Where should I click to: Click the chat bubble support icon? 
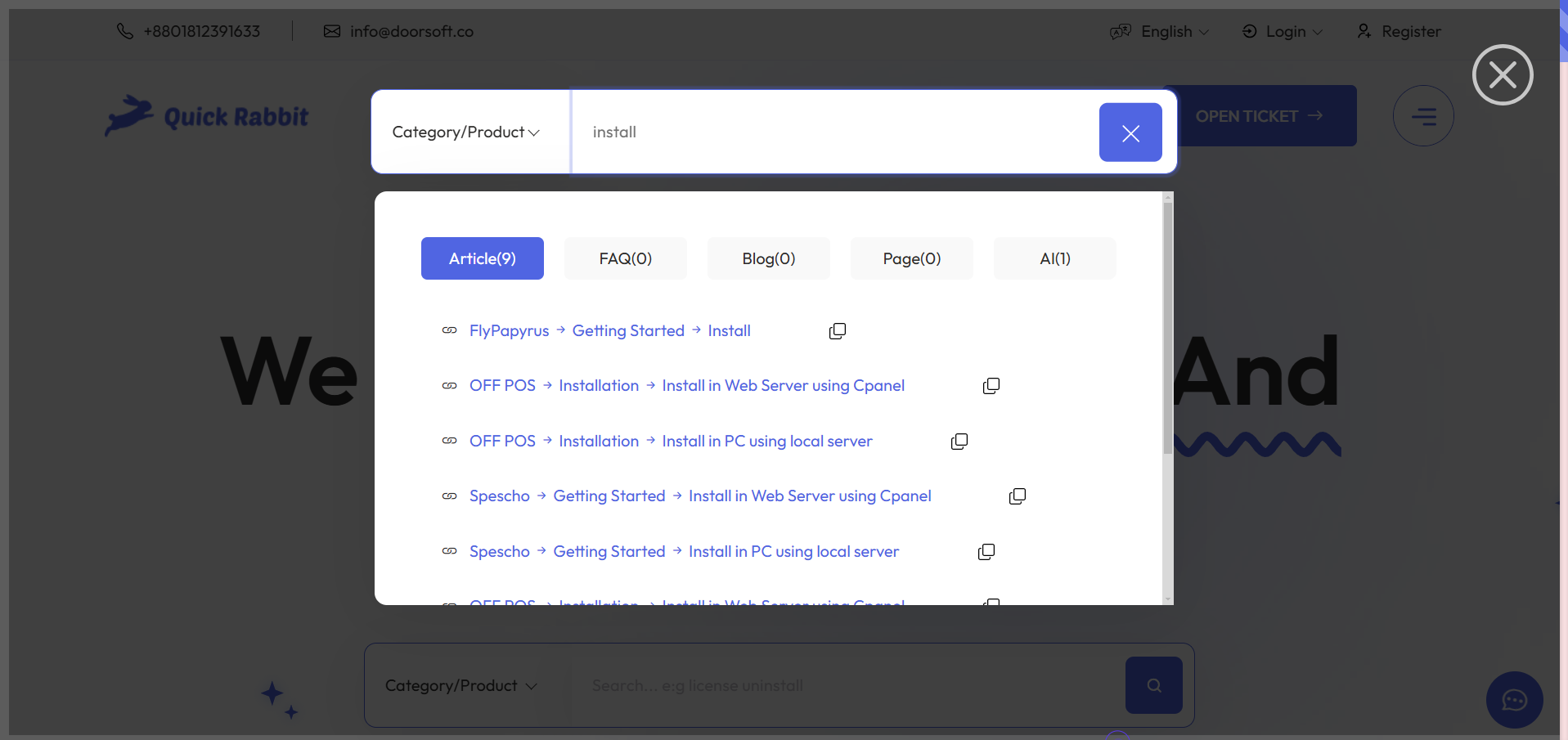pyautogui.click(x=1513, y=700)
